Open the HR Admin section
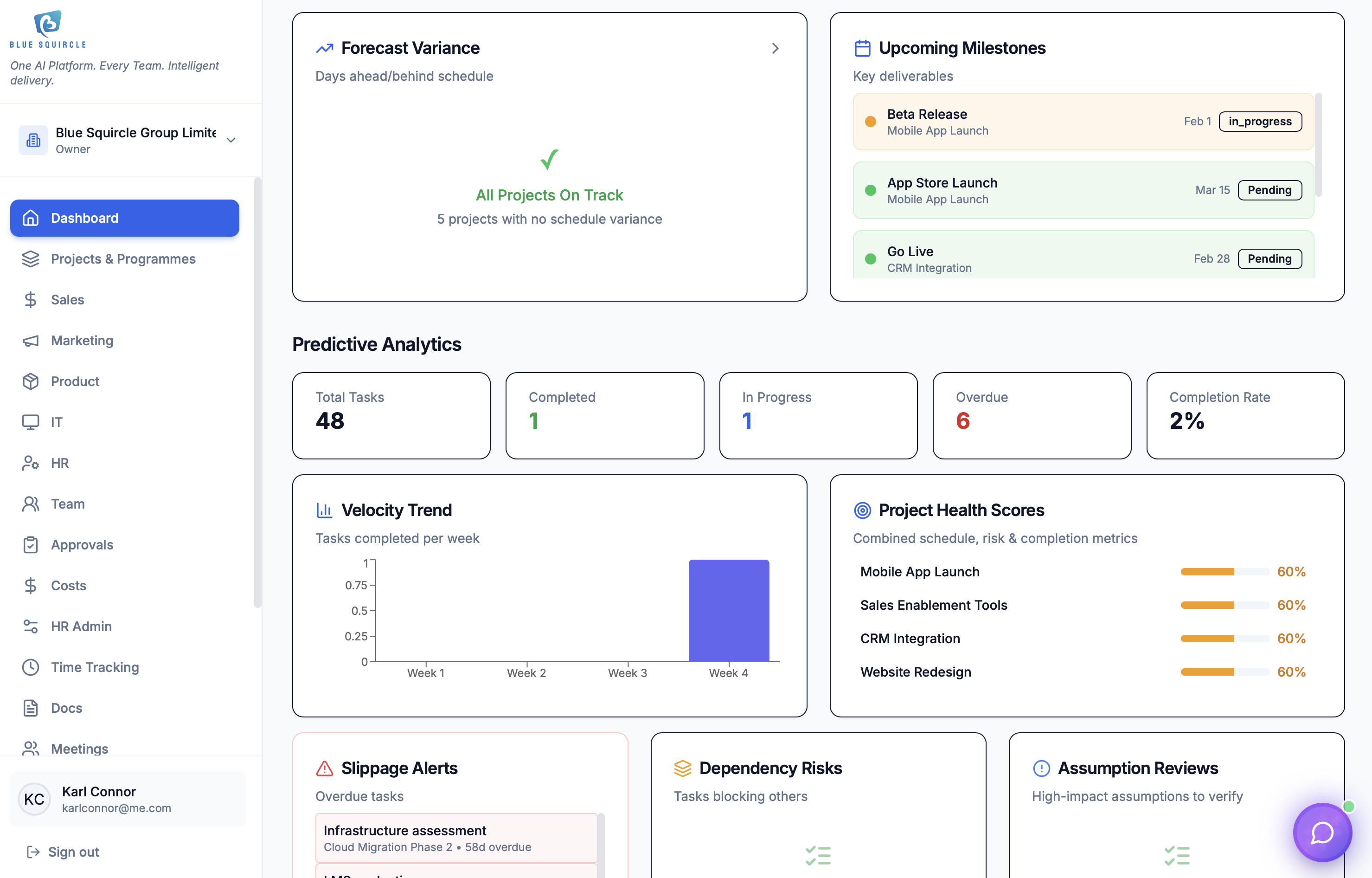Screen dimensions: 1372x878 point(80,626)
